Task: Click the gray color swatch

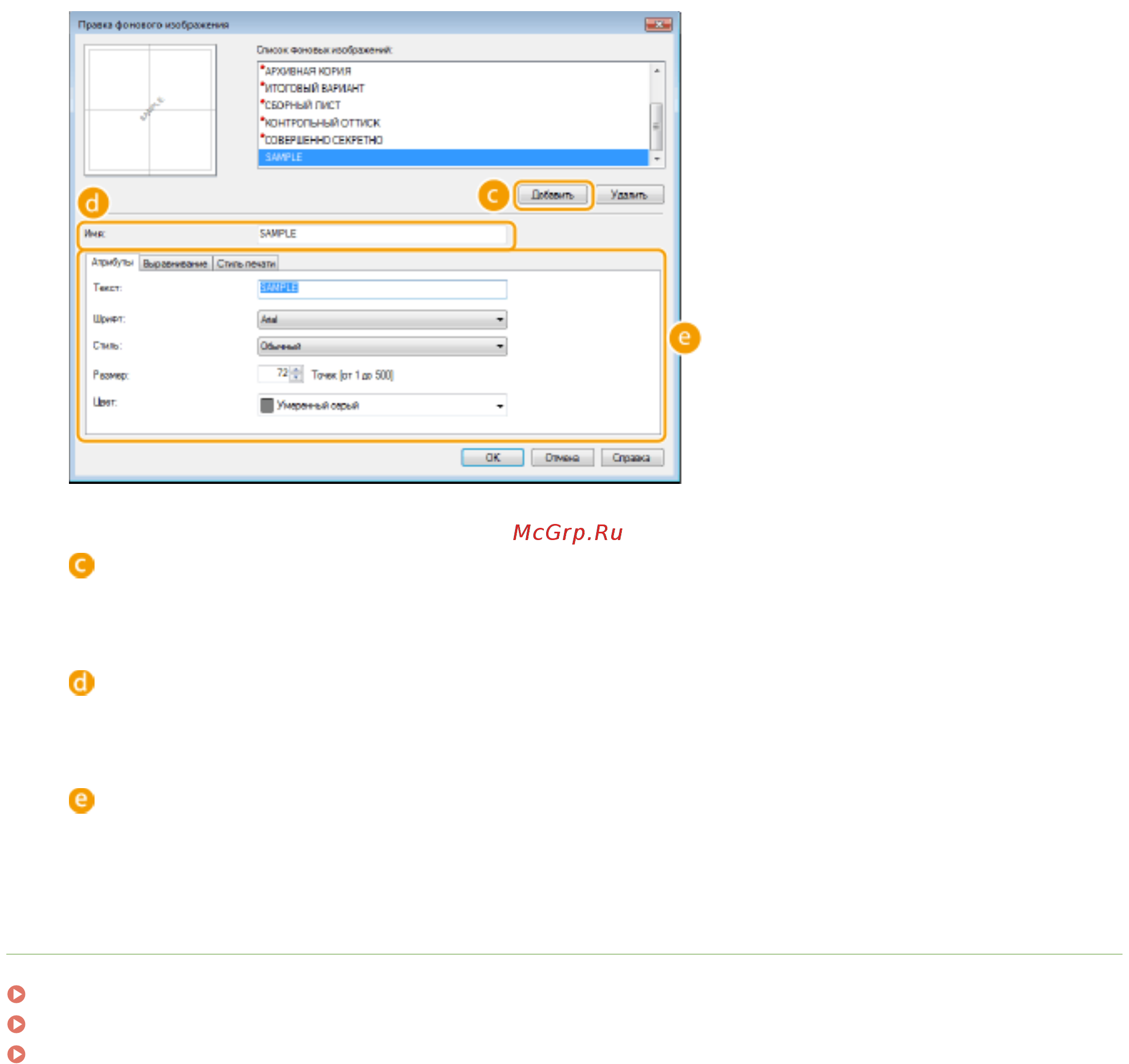Action: click(x=267, y=405)
